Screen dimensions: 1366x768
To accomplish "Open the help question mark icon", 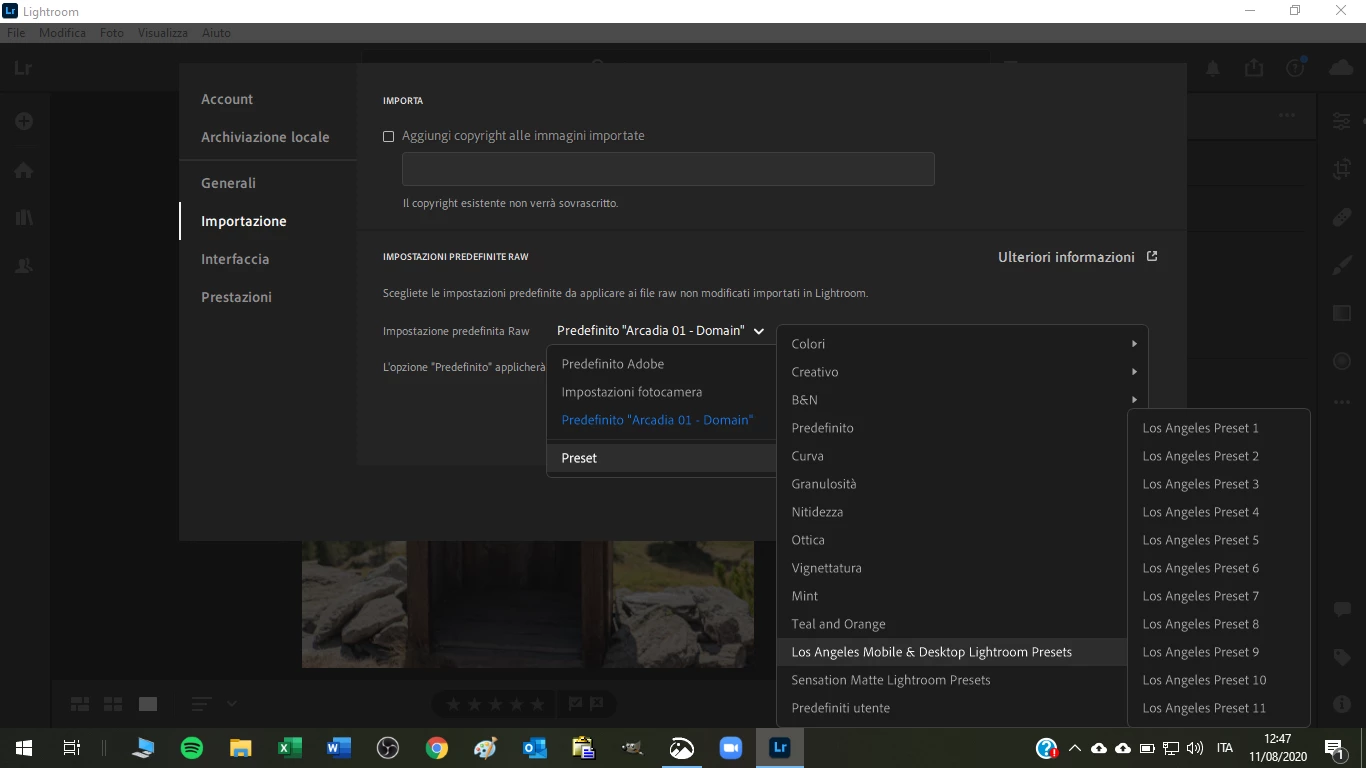I will point(1296,68).
